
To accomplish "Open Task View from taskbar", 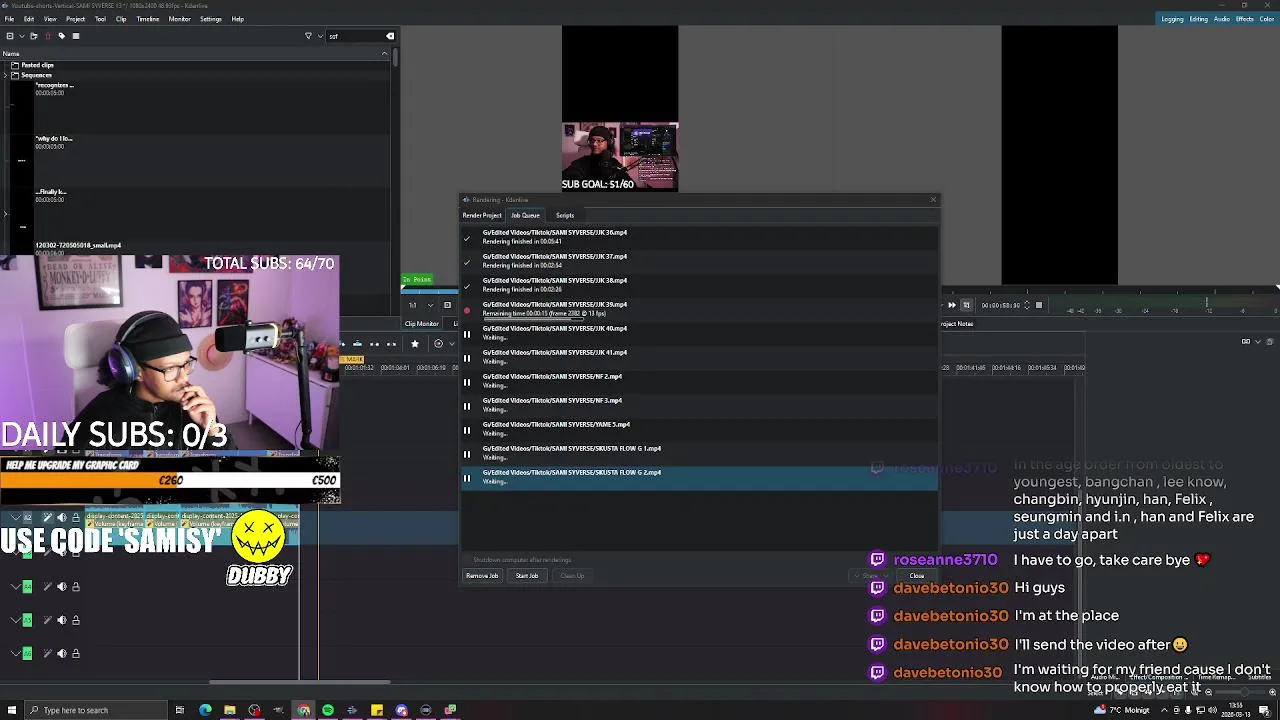I will coord(180,710).
